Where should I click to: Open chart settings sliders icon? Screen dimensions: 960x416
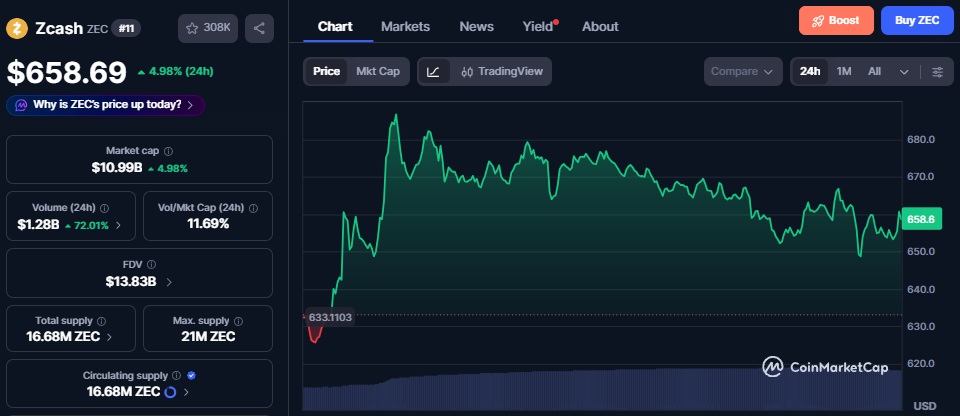pos(937,72)
